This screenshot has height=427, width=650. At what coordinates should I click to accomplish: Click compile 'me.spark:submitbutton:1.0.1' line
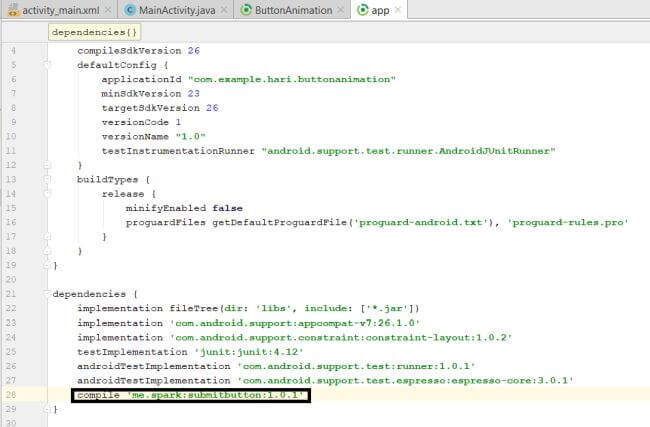tap(191, 395)
